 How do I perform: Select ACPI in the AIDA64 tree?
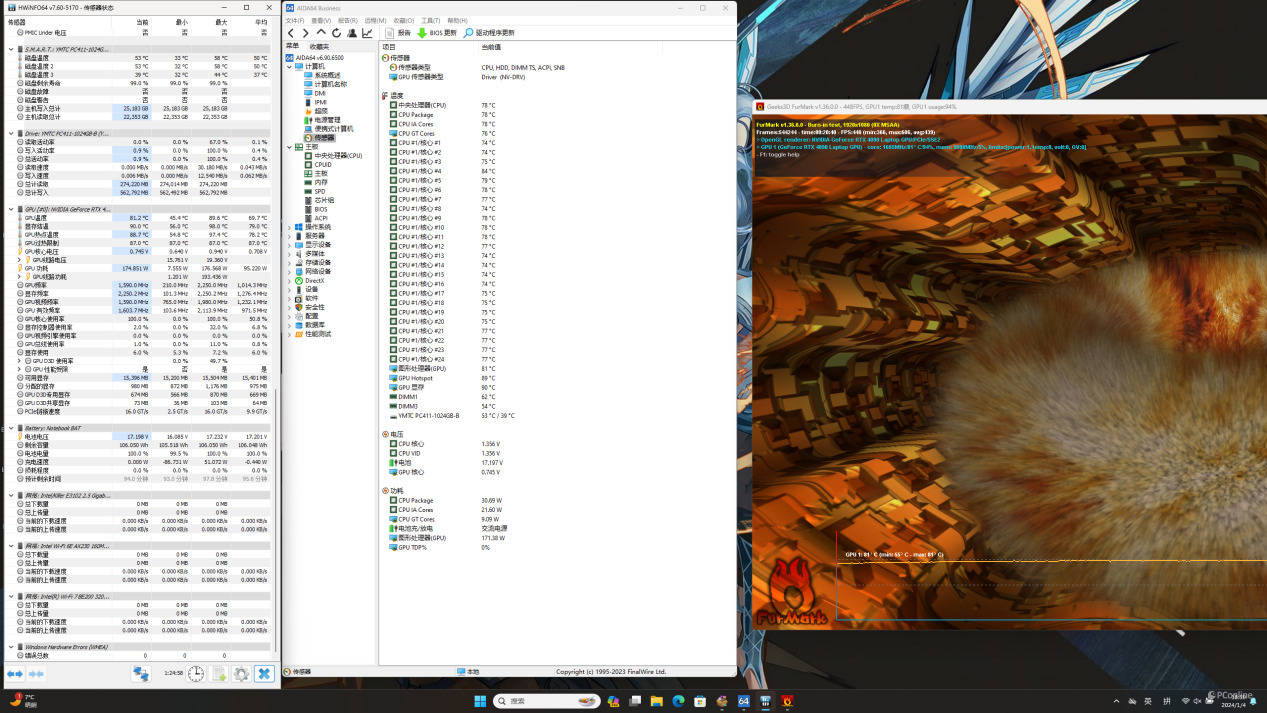tap(320, 218)
